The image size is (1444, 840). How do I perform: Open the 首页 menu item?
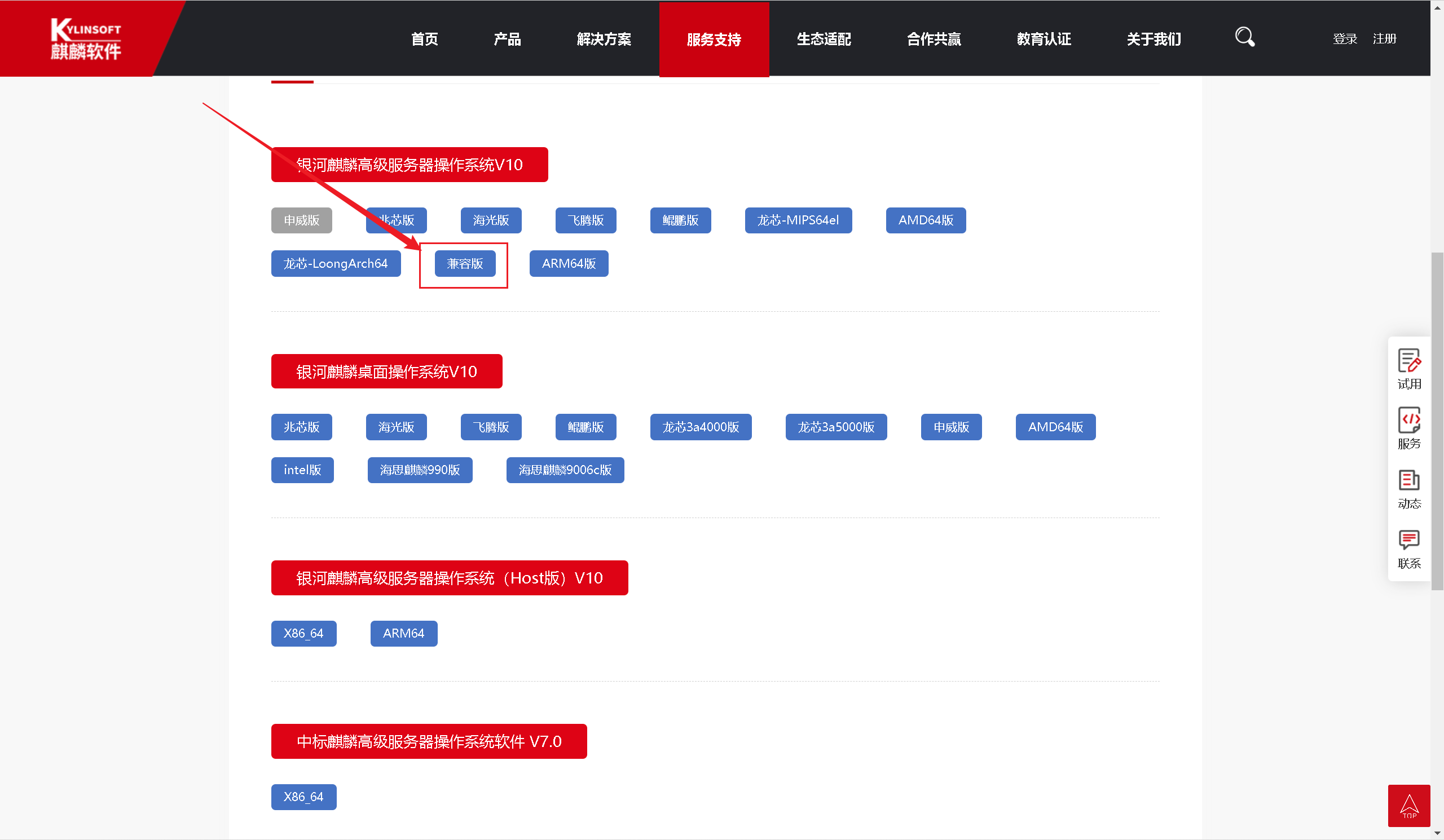coord(425,39)
